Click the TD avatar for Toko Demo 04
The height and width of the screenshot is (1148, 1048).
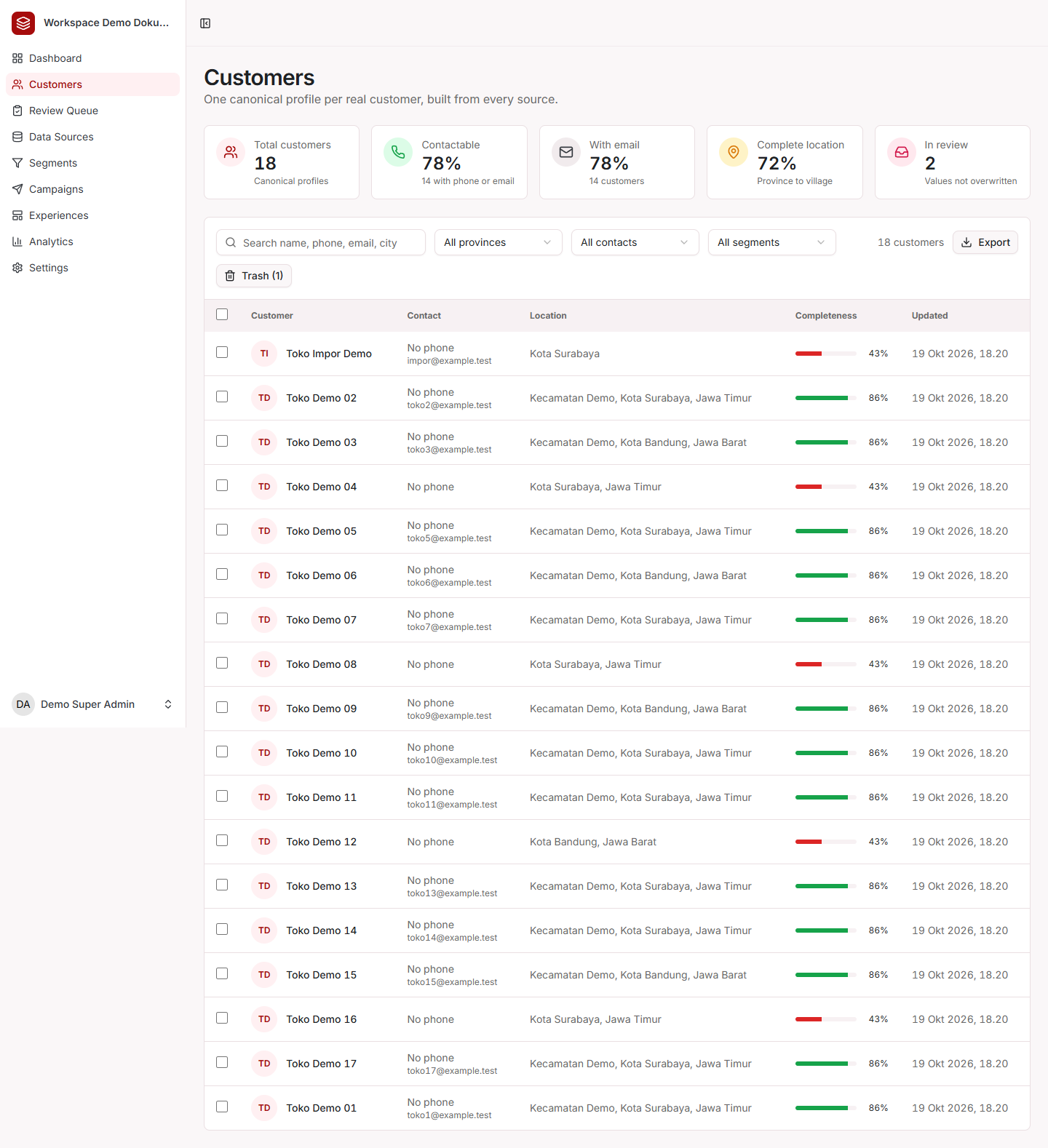coord(264,487)
